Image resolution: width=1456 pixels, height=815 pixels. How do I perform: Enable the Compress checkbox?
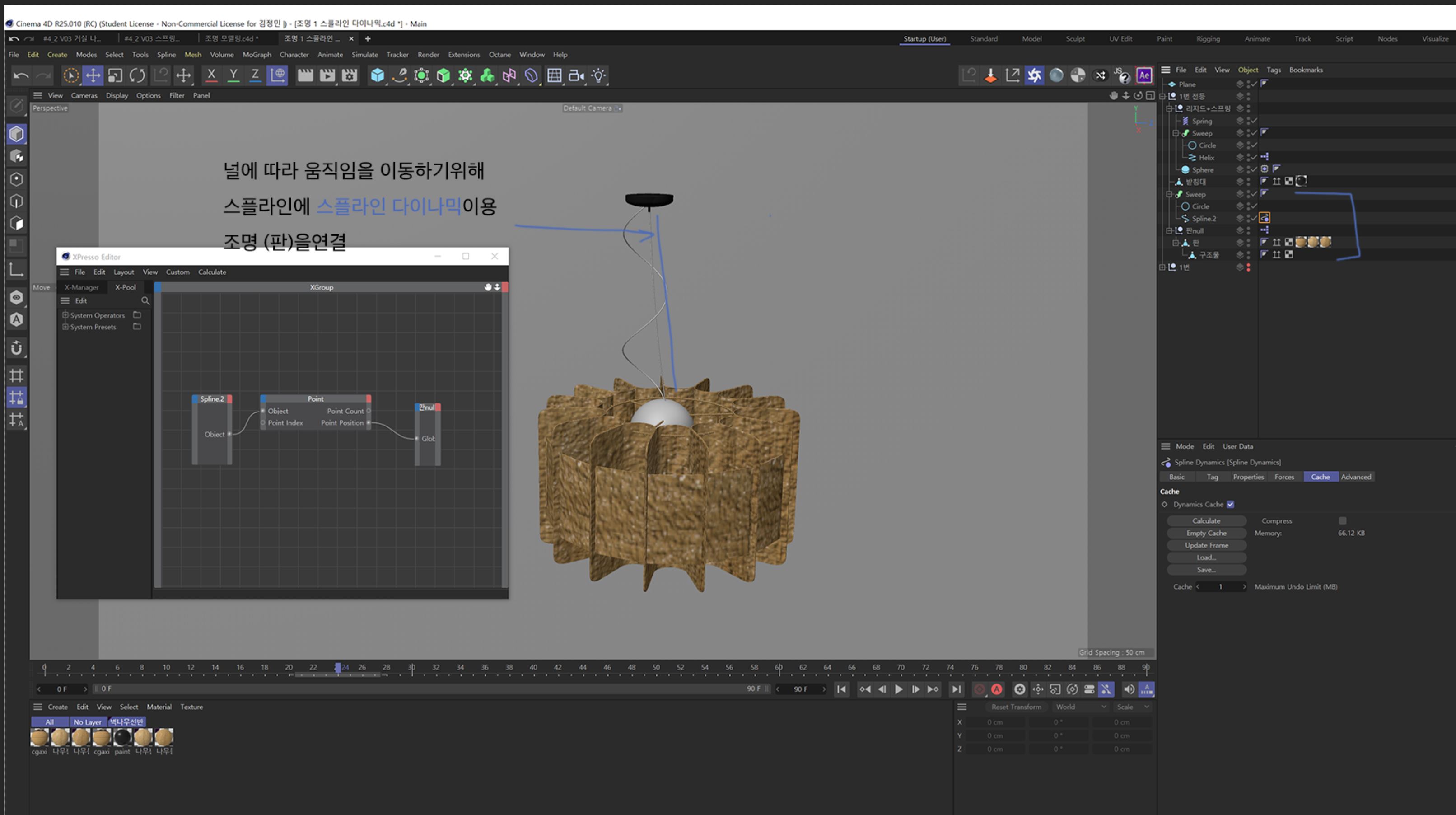coord(1342,520)
